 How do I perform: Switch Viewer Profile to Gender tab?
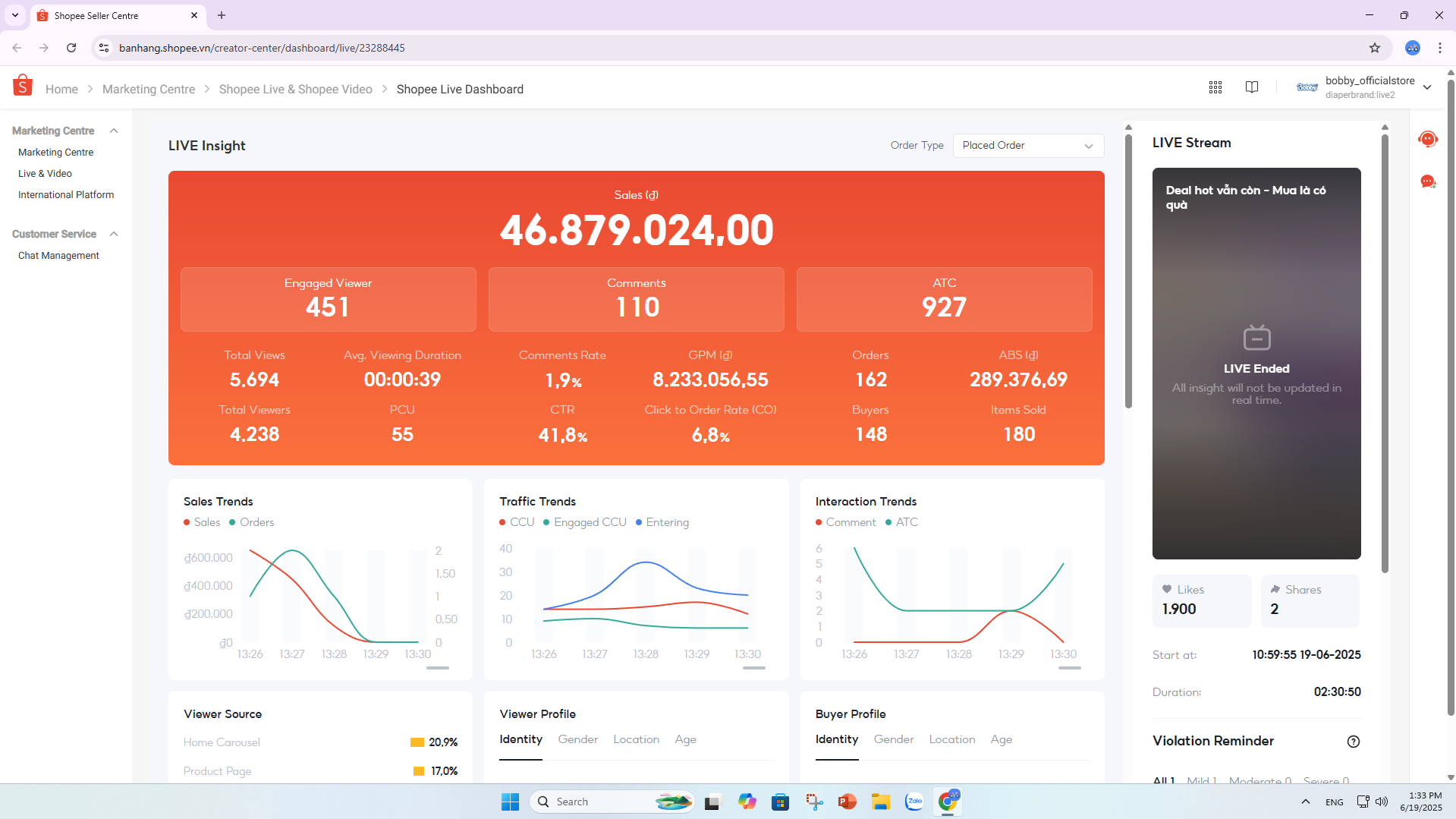[x=578, y=739]
